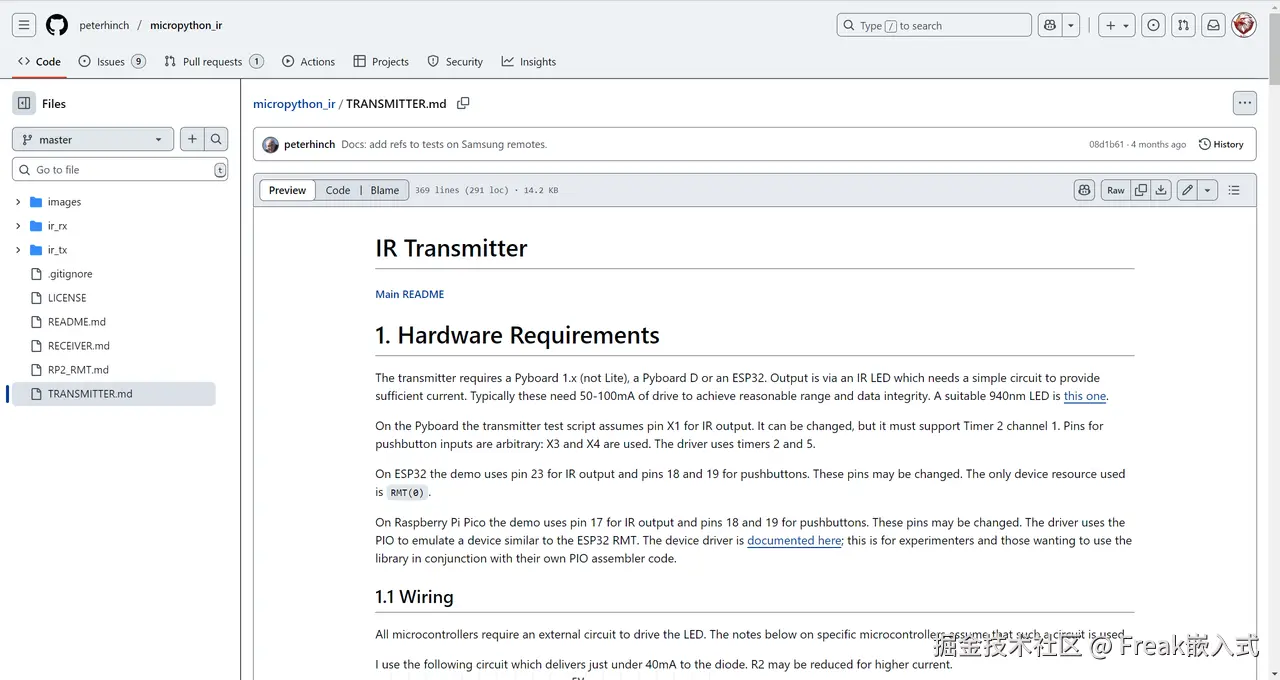The height and width of the screenshot is (680, 1280).
Task: Expand the images folder chevron
Action: pos(18,202)
